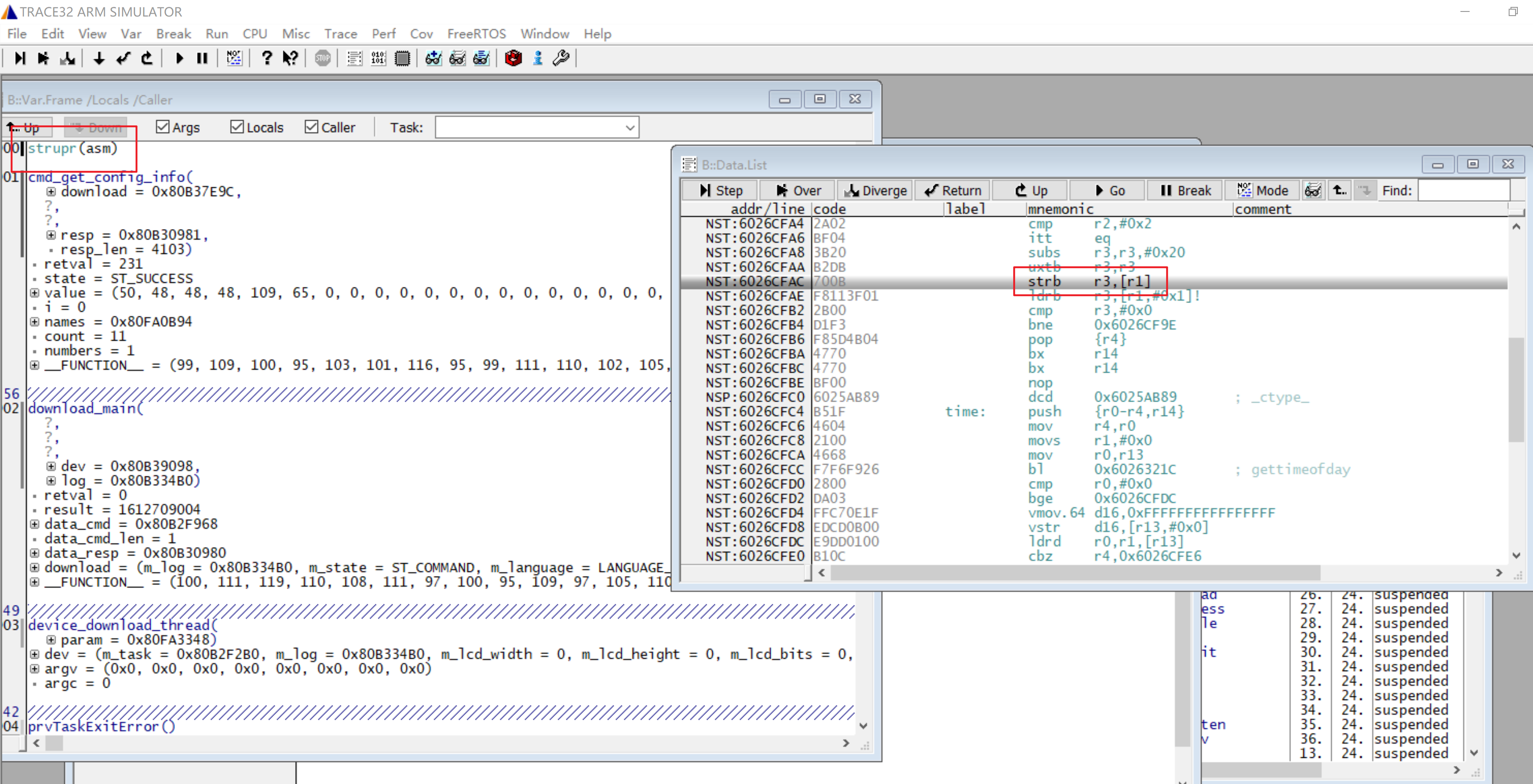Click the grey STOP sign icon
This screenshot has width=1533, height=784.
(322, 58)
